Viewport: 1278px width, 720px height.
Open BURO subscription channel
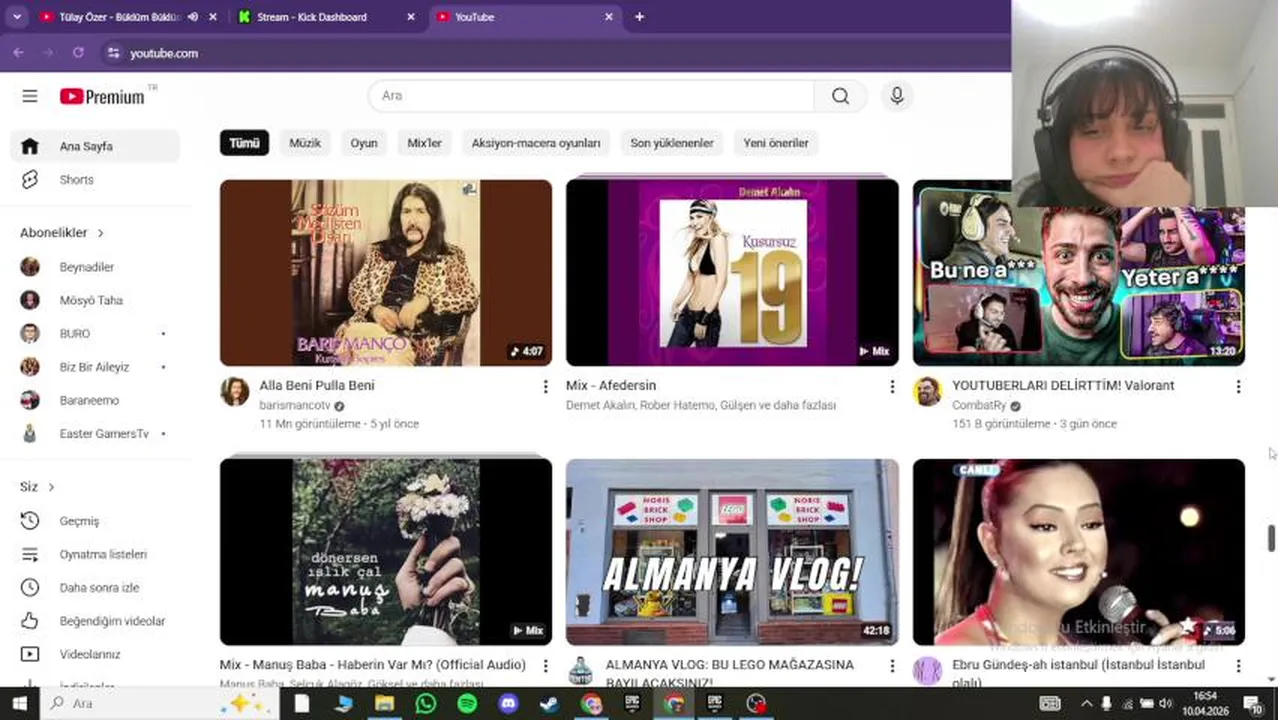[95, 334]
